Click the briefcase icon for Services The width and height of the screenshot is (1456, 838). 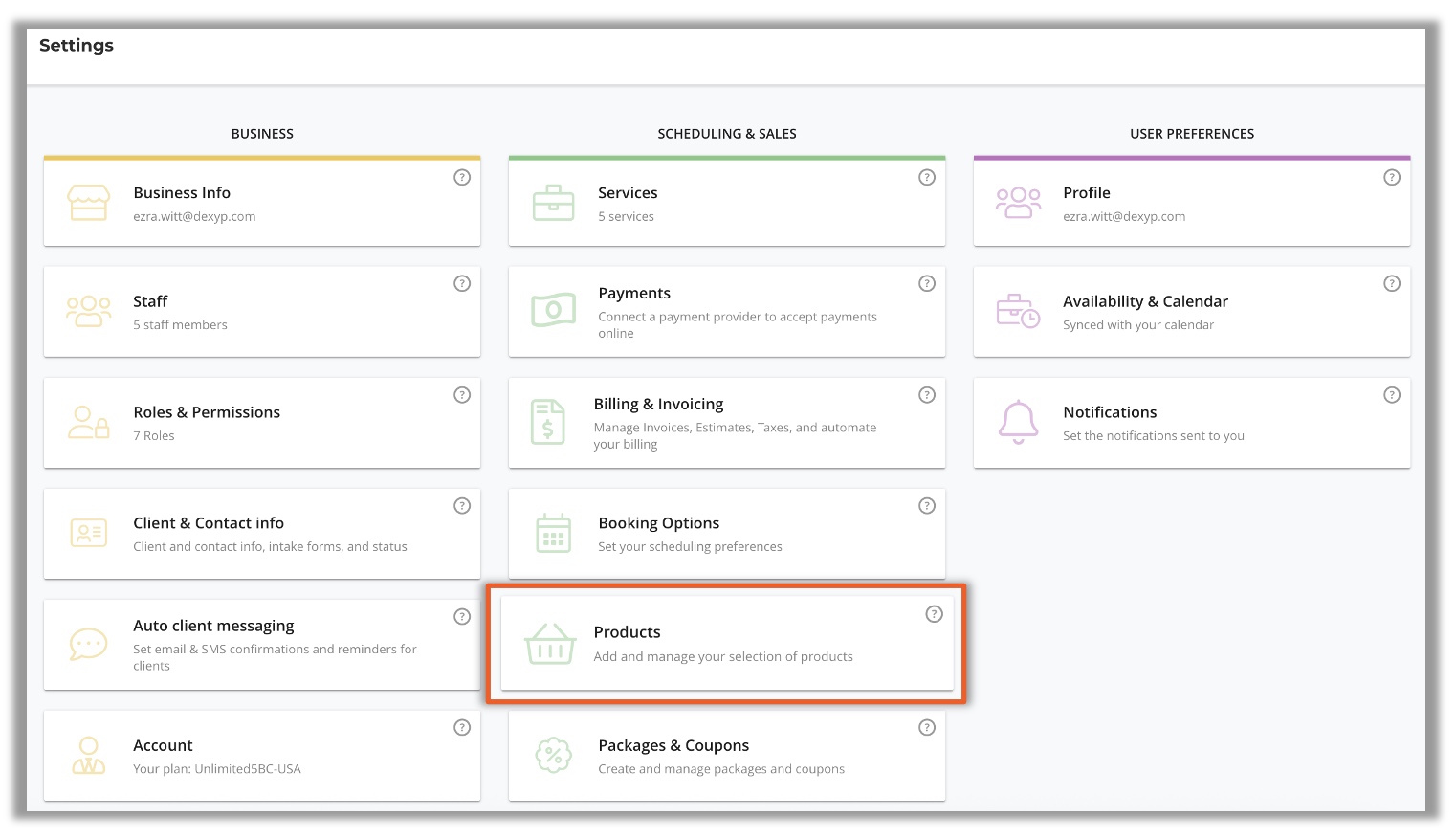pos(553,203)
